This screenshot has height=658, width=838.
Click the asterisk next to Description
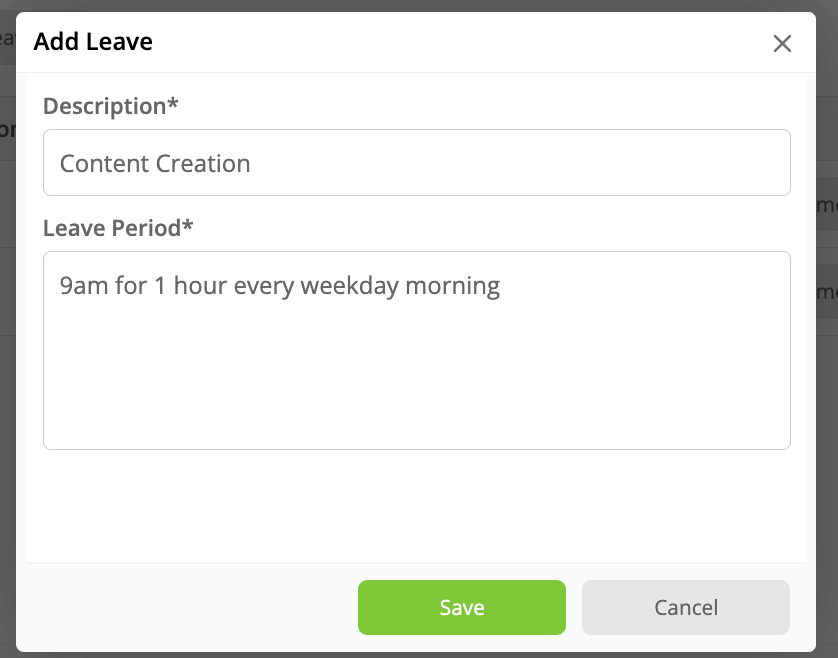[173, 102]
